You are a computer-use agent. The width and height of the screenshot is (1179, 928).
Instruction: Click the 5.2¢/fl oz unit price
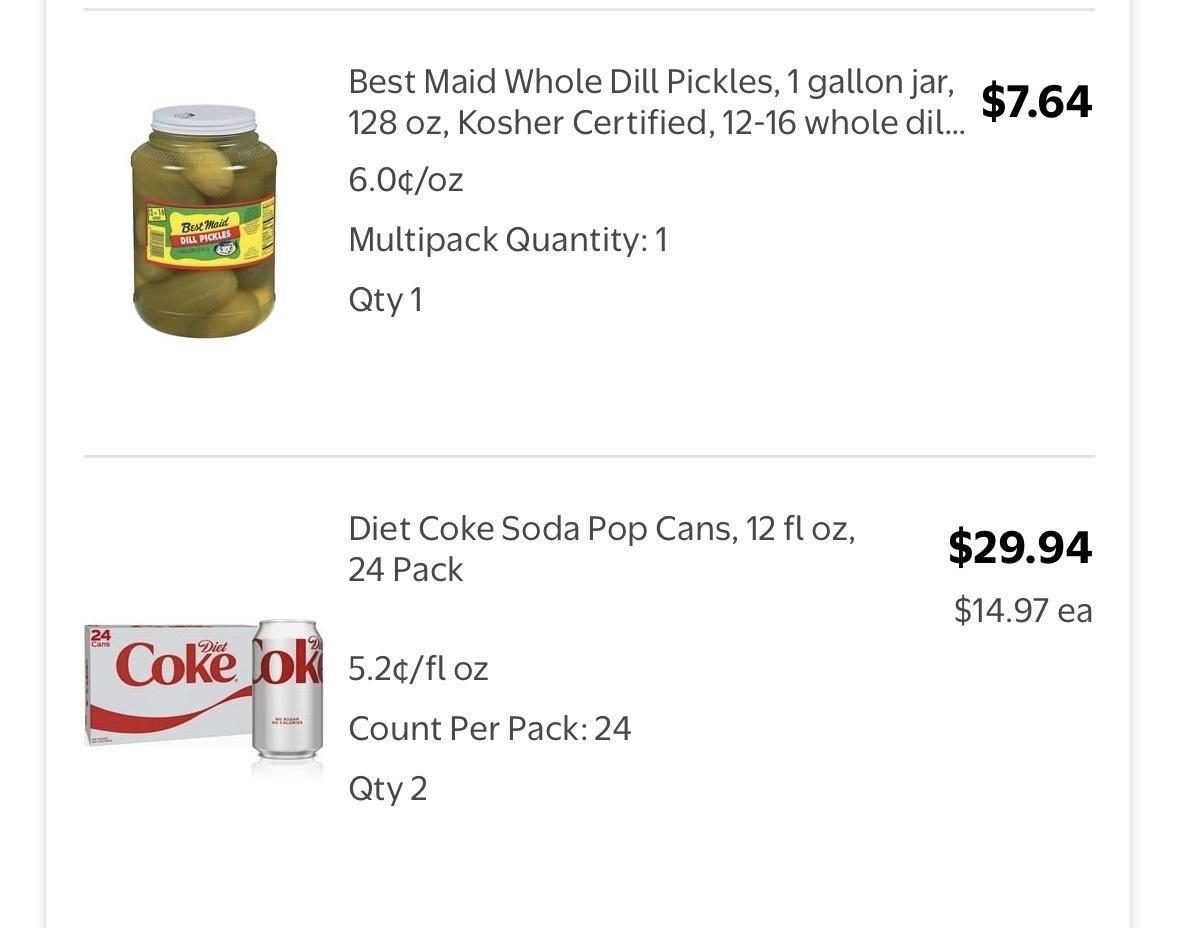coord(418,668)
